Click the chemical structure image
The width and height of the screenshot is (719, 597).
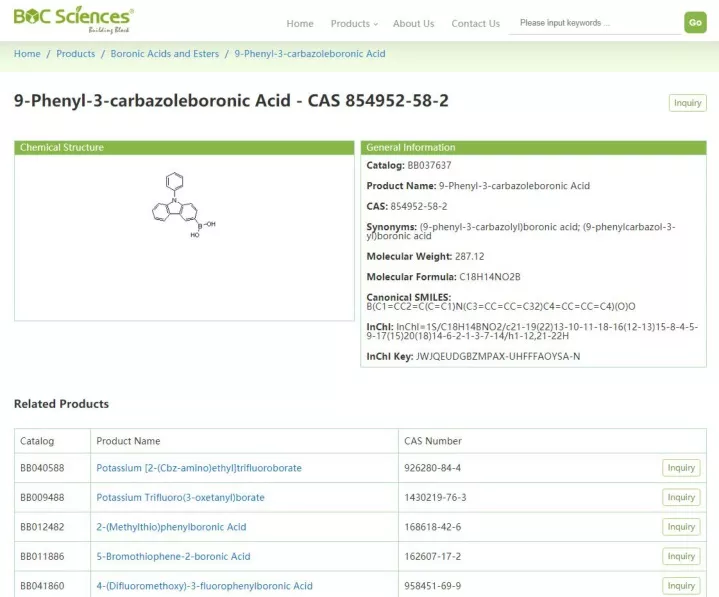[x=184, y=205]
